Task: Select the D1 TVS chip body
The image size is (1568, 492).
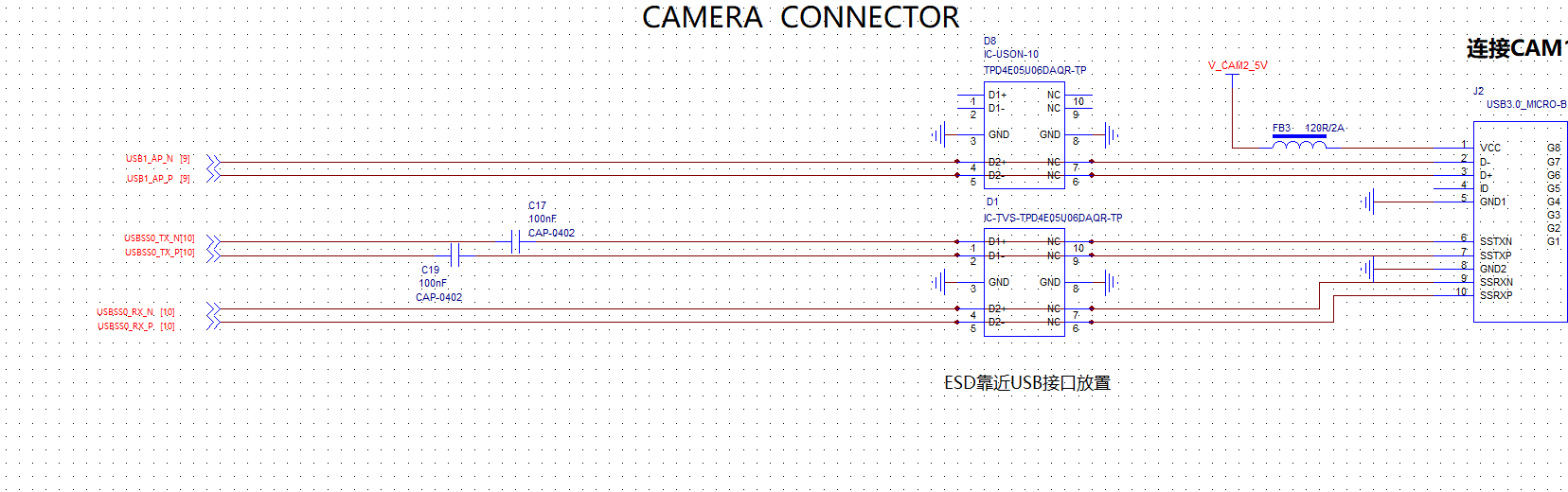Action: point(1025,282)
